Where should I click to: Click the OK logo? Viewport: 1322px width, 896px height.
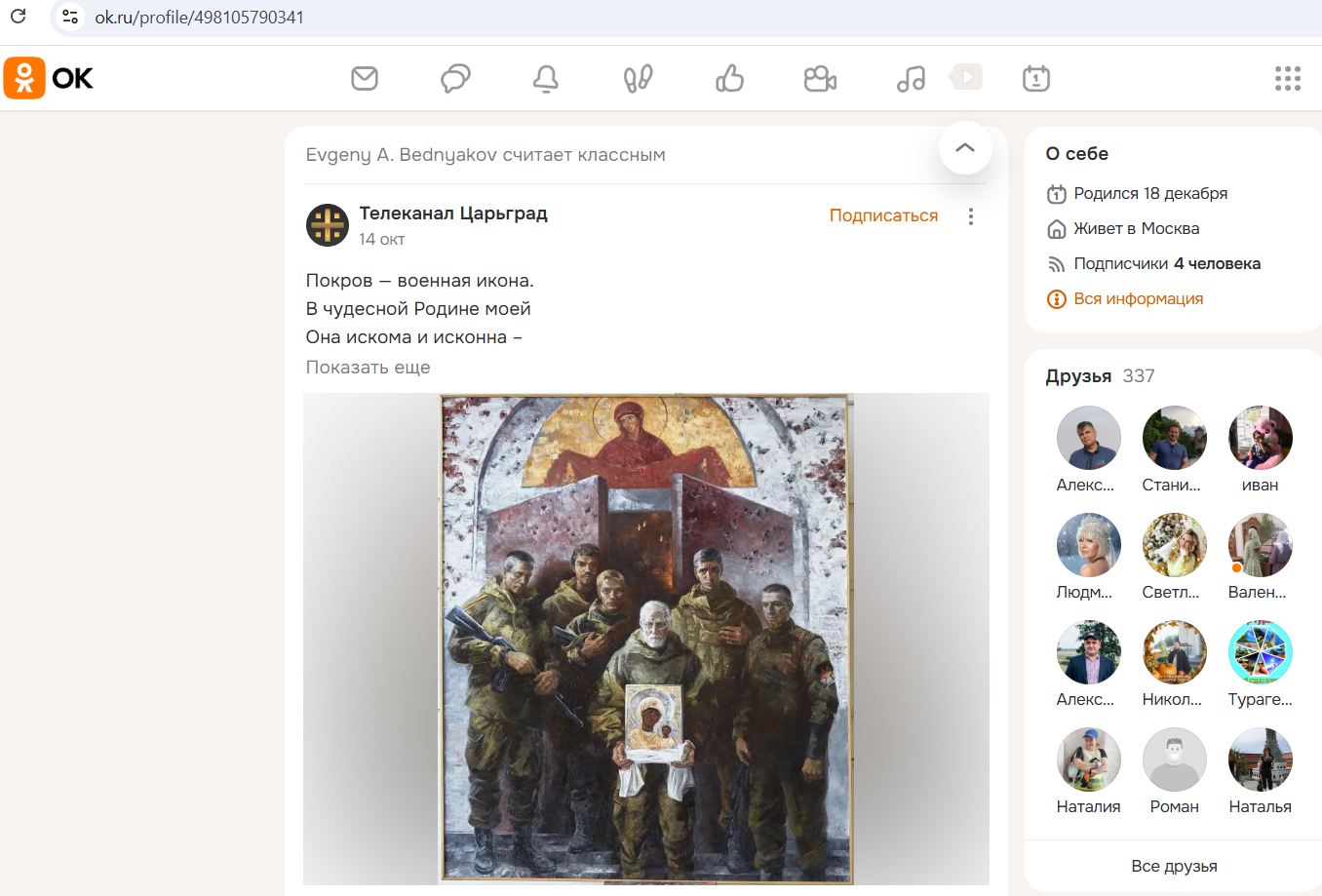(x=49, y=78)
